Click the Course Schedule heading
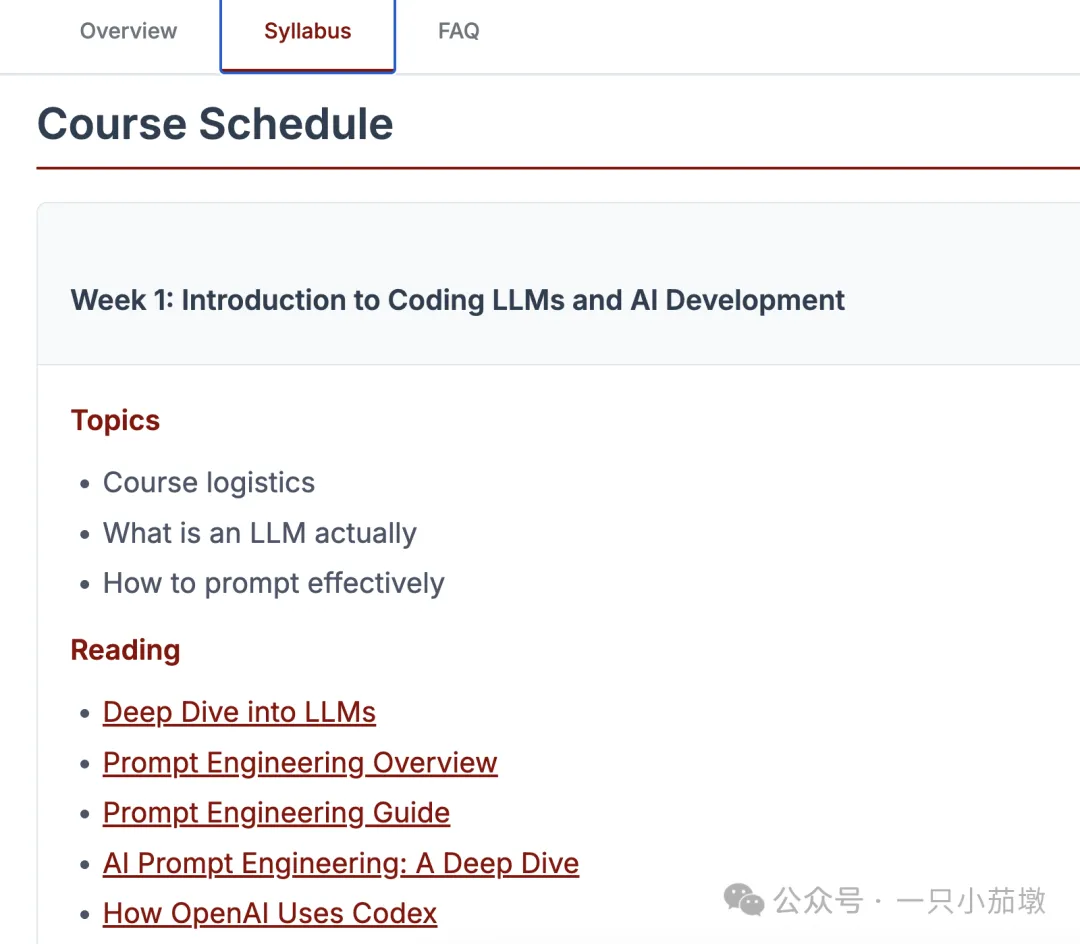The image size is (1080, 944). coord(215,124)
